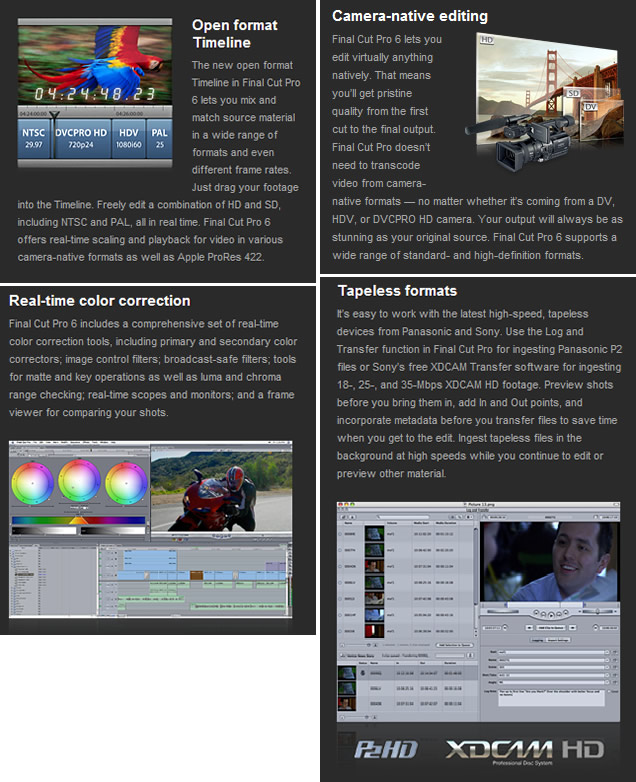Toggle the Good checkbox beside Log Note
Screen dimensions: 636x782
point(609,691)
